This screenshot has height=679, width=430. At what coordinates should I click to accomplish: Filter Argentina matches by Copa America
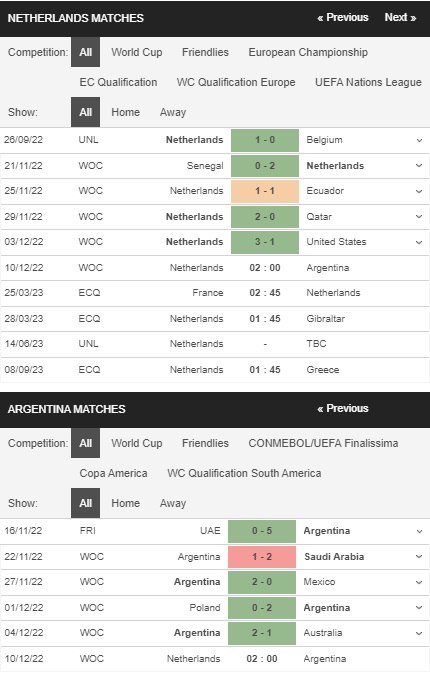[113, 473]
